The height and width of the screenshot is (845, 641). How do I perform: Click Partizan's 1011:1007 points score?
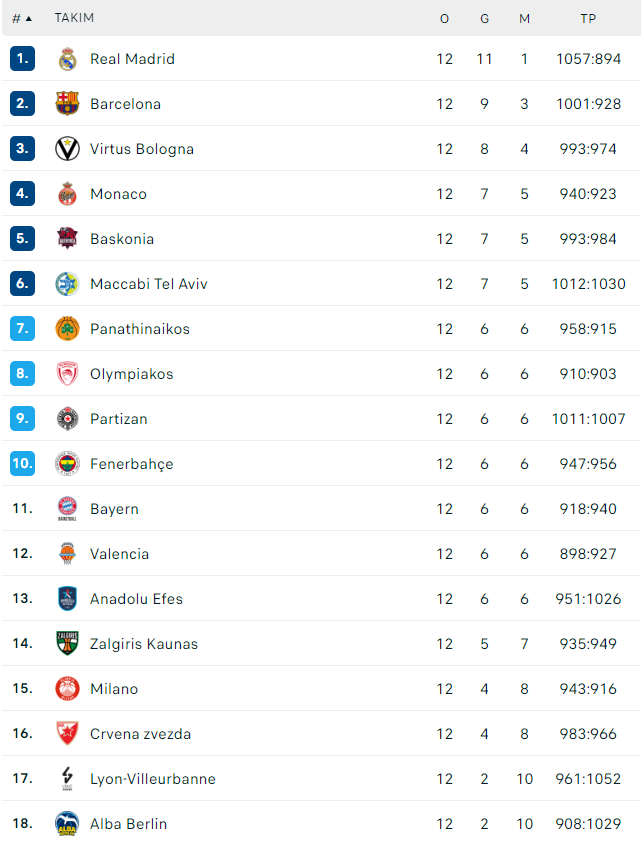(x=588, y=419)
